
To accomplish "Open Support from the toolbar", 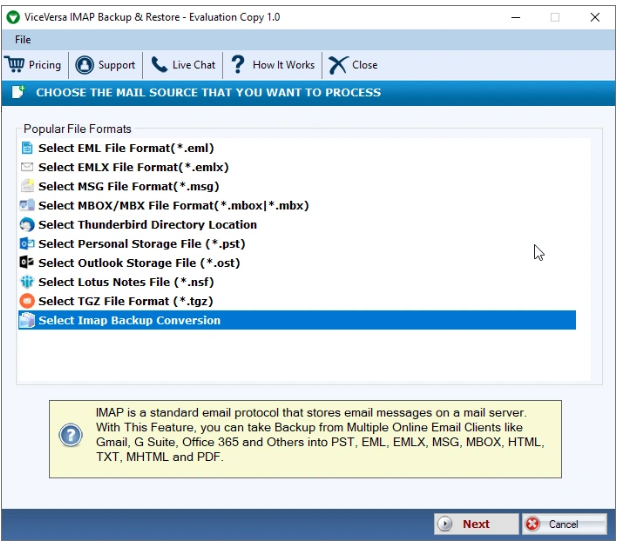I will (105, 65).
